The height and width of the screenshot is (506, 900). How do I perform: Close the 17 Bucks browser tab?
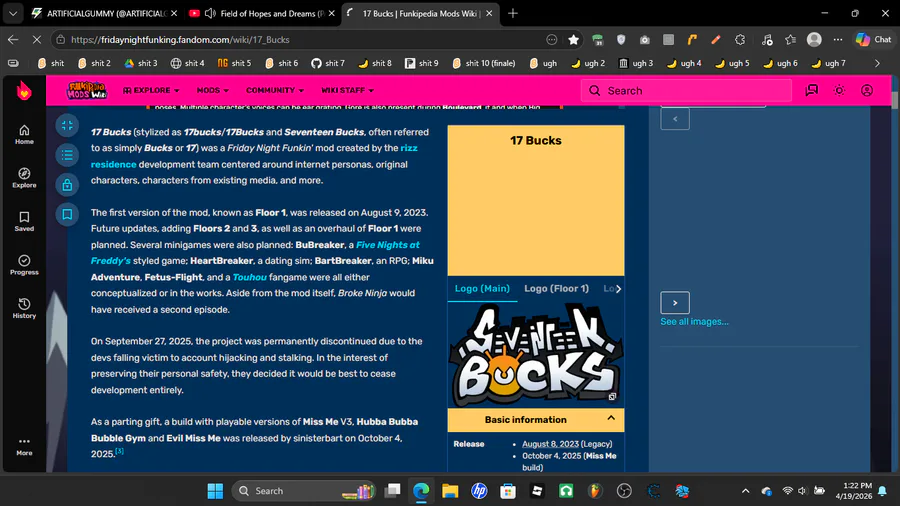coord(489,13)
